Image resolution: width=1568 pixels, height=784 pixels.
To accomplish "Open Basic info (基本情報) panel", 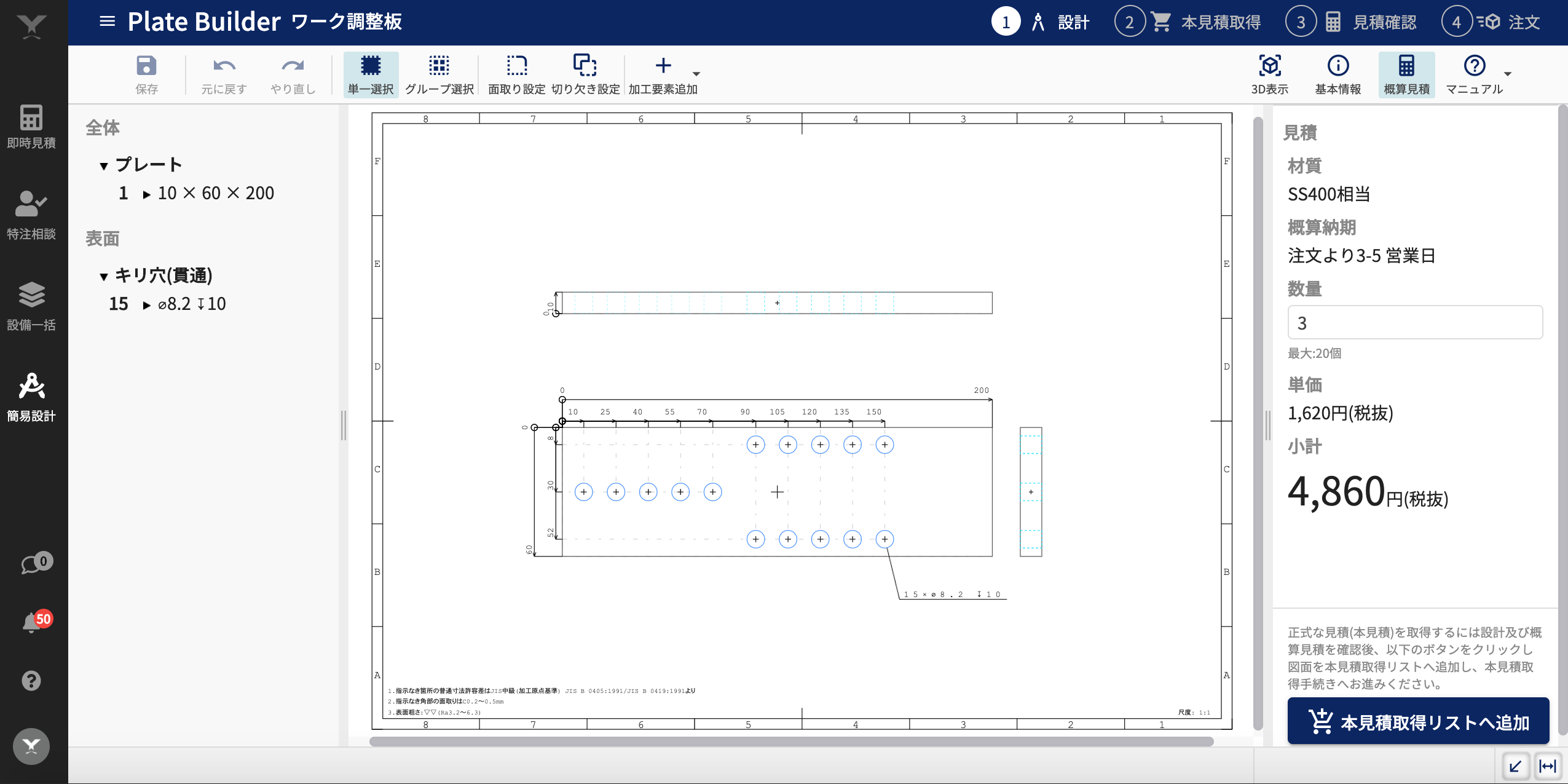I will tap(1338, 74).
